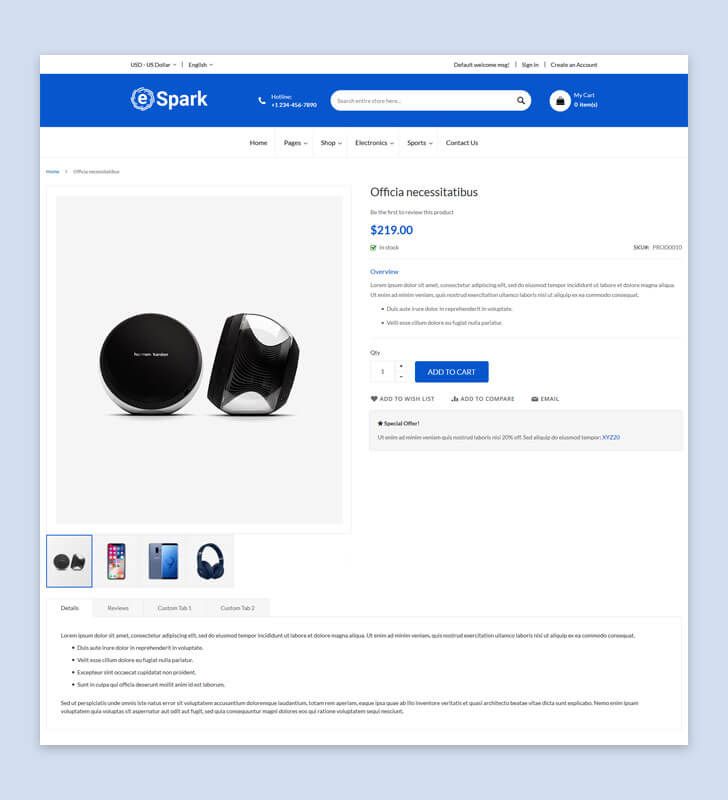Click the Add to Wish List heart icon
The width and height of the screenshot is (728, 800).
coord(374,399)
